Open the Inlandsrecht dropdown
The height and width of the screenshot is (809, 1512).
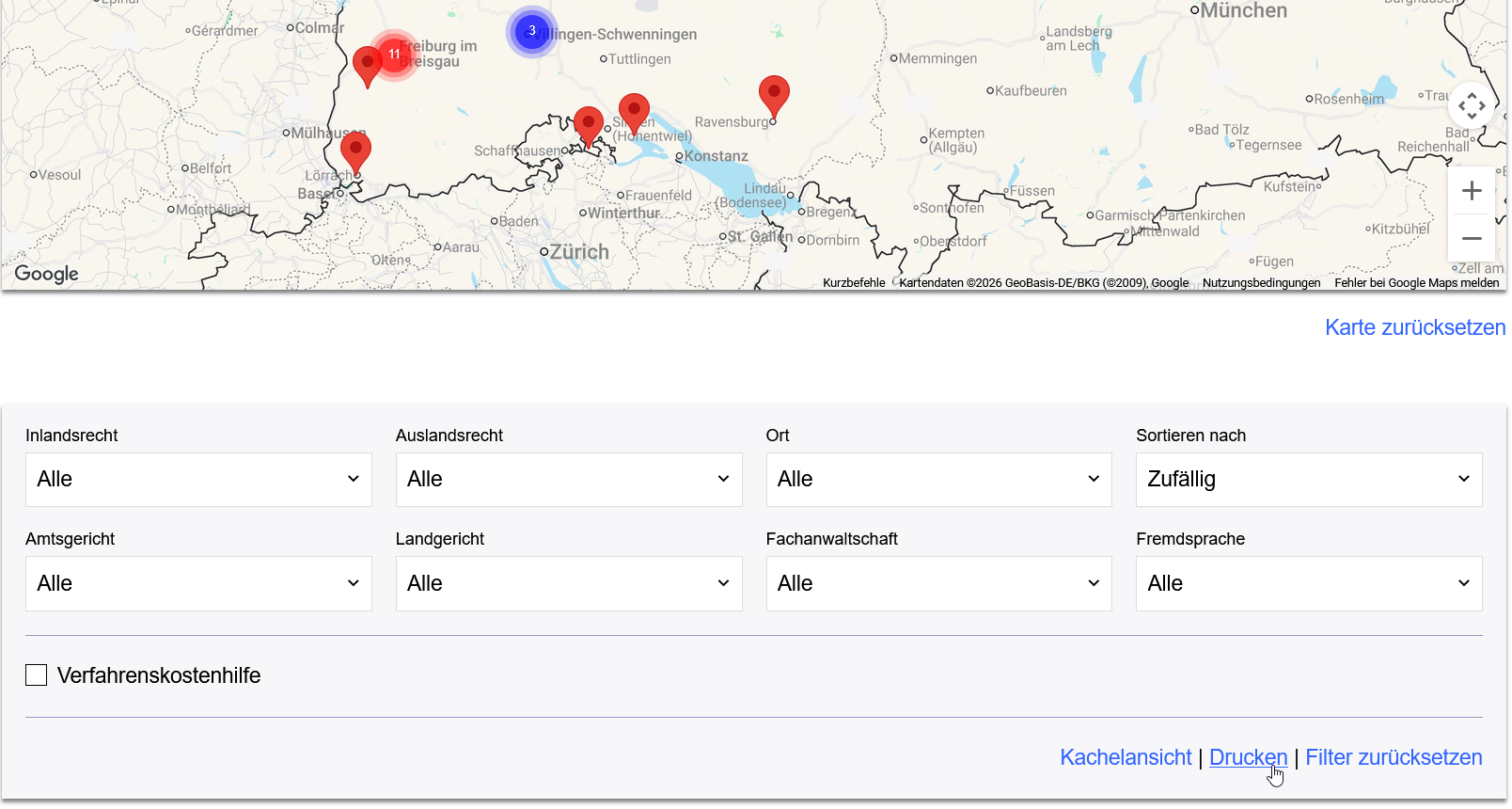pyautogui.click(x=198, y=480)
